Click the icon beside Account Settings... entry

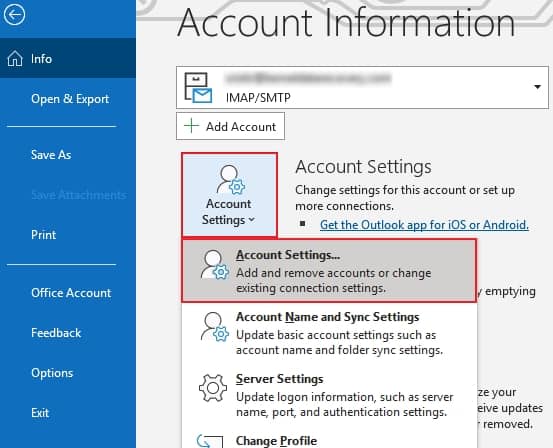[214, 265]
